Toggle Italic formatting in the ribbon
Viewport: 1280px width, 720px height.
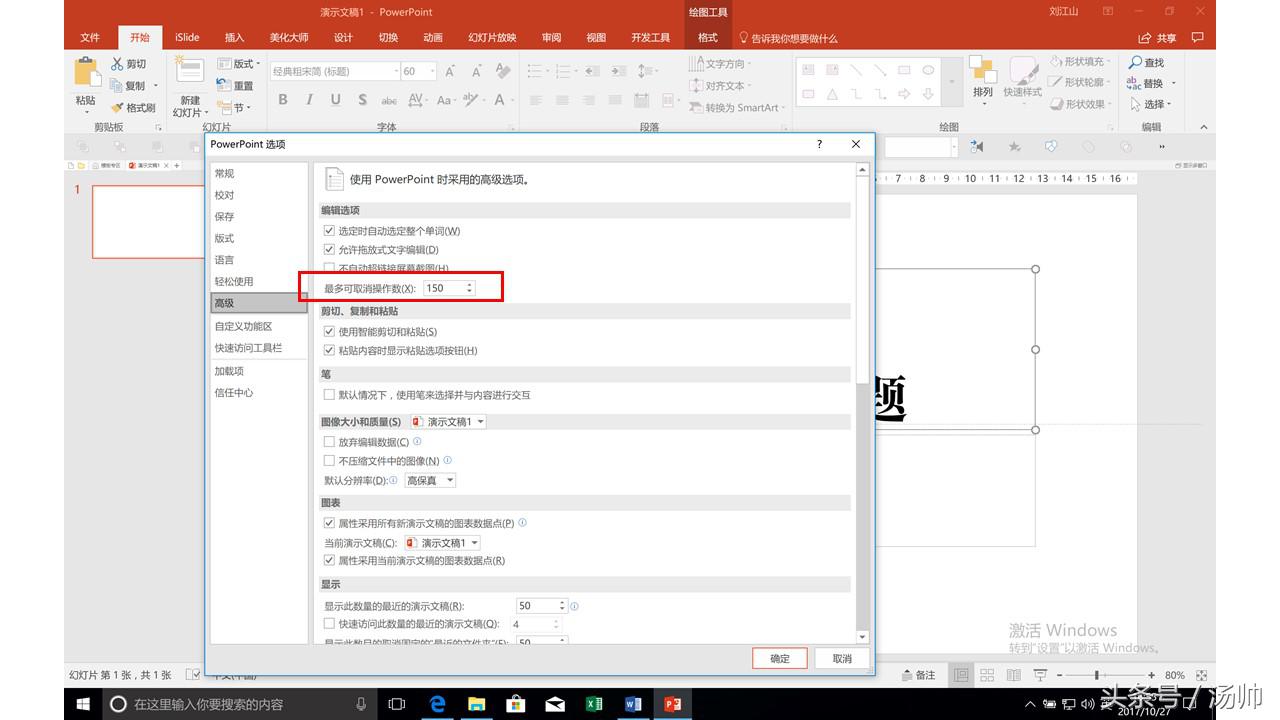(309, 100)
